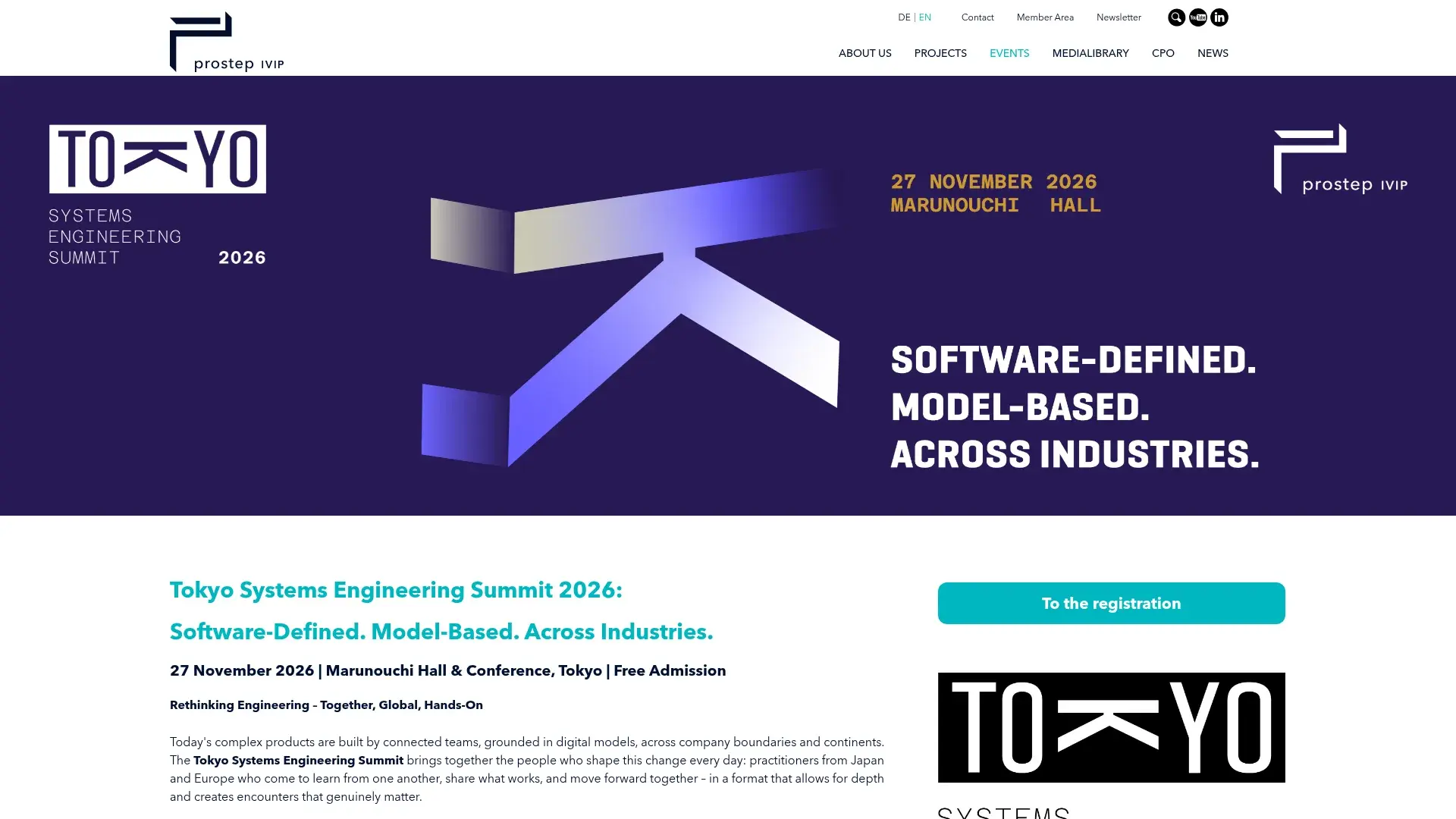Click the To the registration button
Viewport: 1456px width, 819px height.
[1111, 603]
